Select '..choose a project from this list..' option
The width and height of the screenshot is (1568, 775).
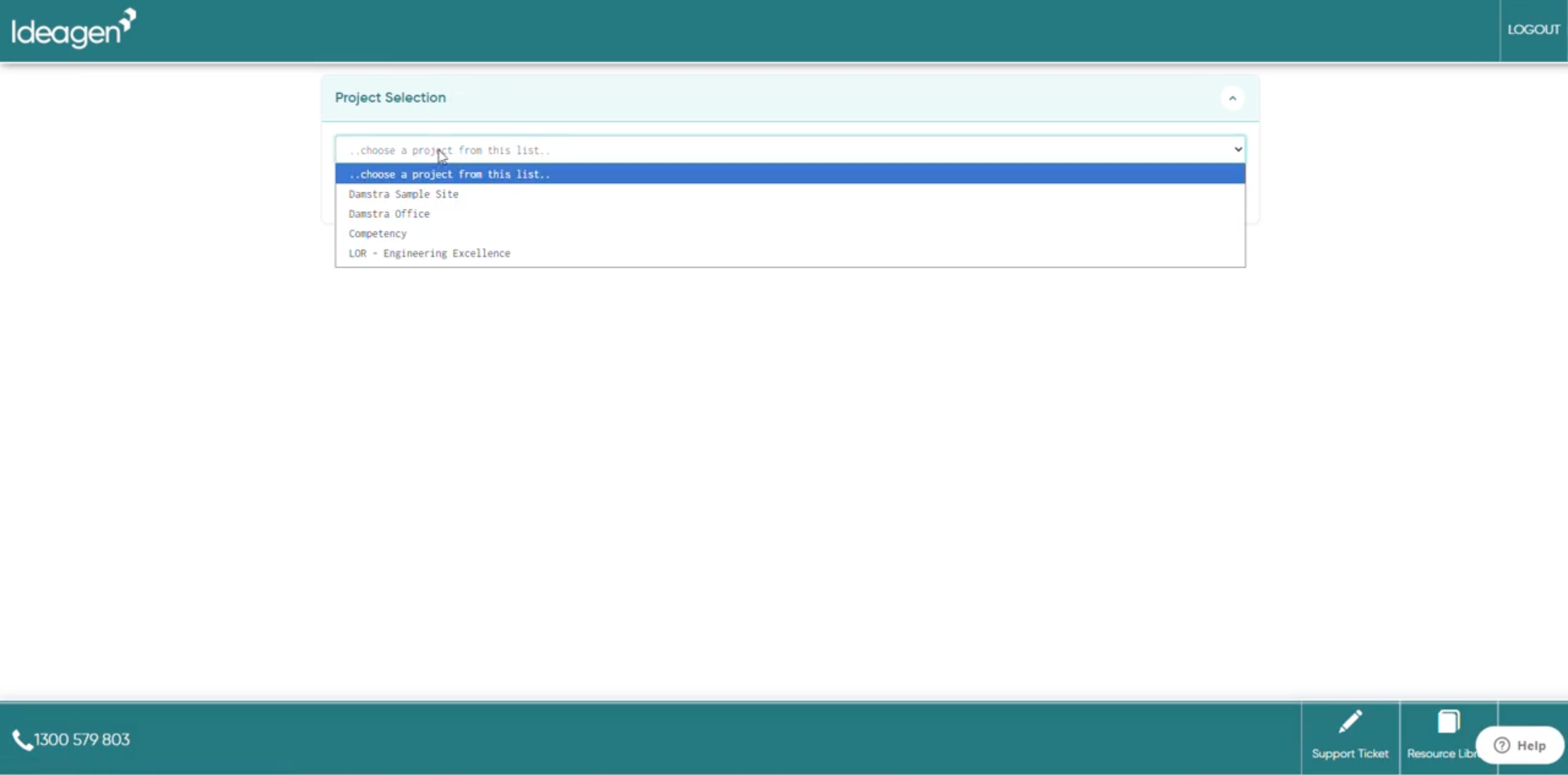click(790, 174)
